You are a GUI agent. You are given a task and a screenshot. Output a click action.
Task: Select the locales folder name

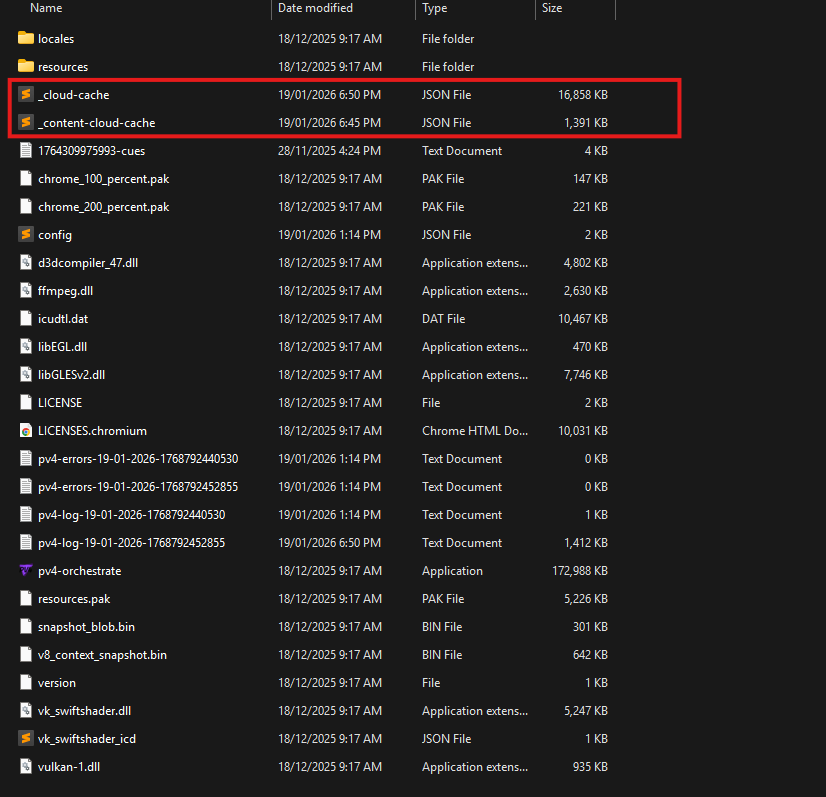pos(56,38)
